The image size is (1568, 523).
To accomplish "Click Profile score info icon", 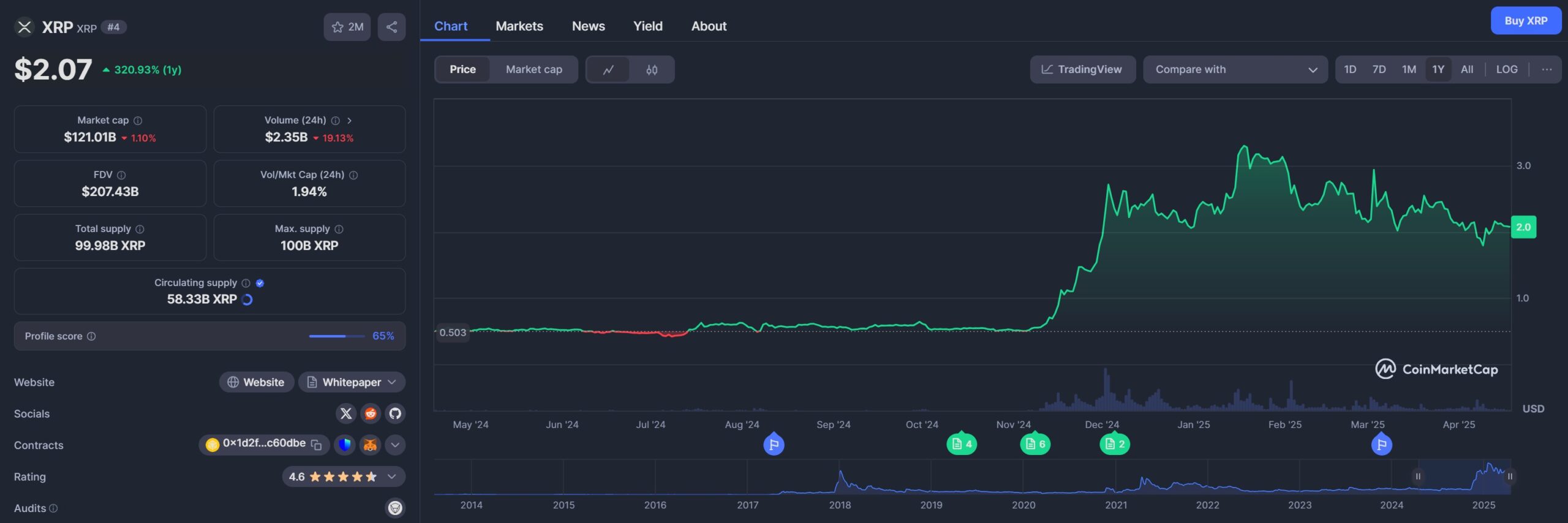I will click(x=91, y=336).
